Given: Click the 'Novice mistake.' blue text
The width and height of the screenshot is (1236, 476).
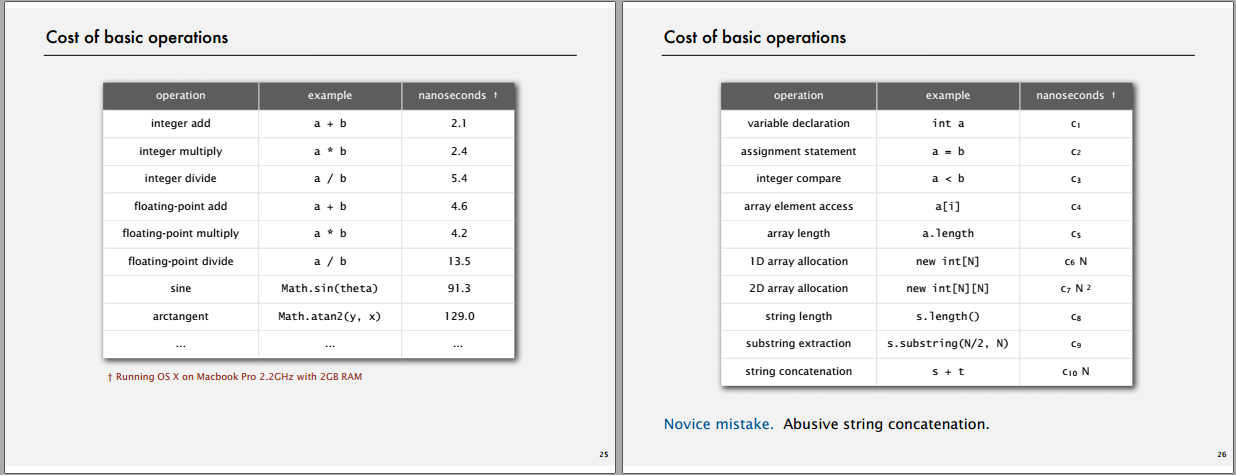Looking at the screenshot, I should [x=719, y=424].
